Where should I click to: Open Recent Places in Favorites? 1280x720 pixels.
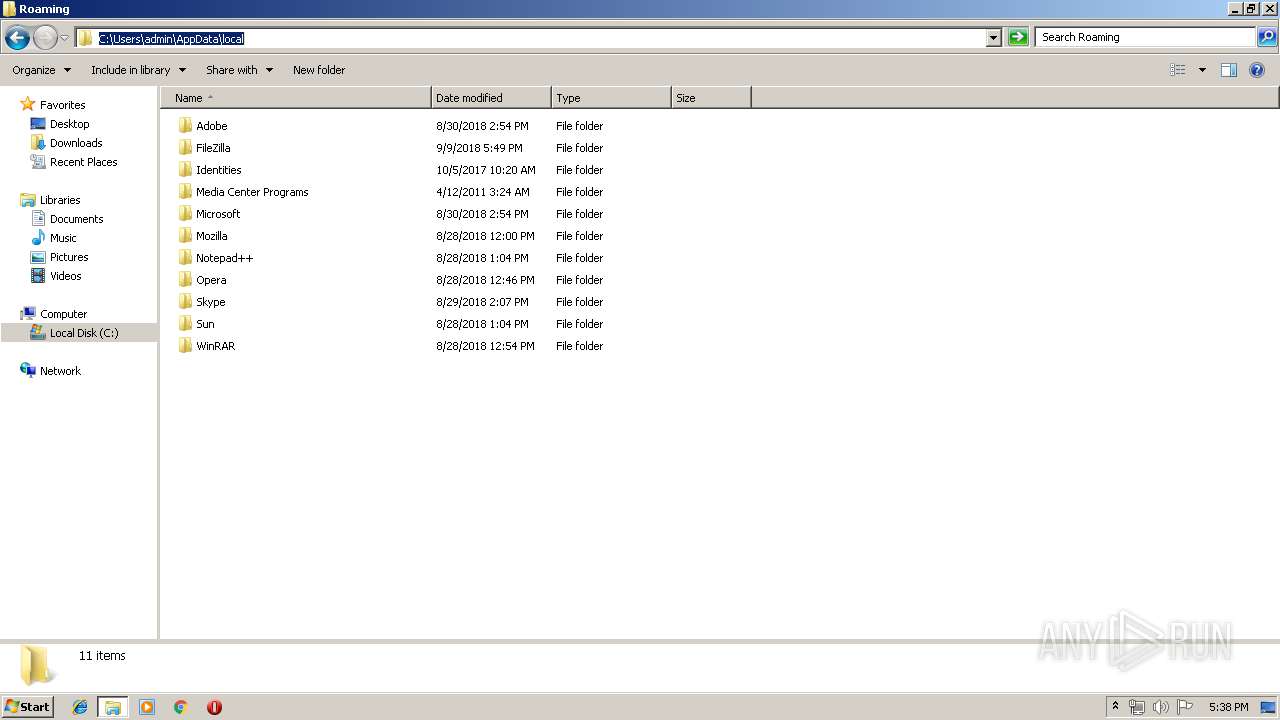83,162
